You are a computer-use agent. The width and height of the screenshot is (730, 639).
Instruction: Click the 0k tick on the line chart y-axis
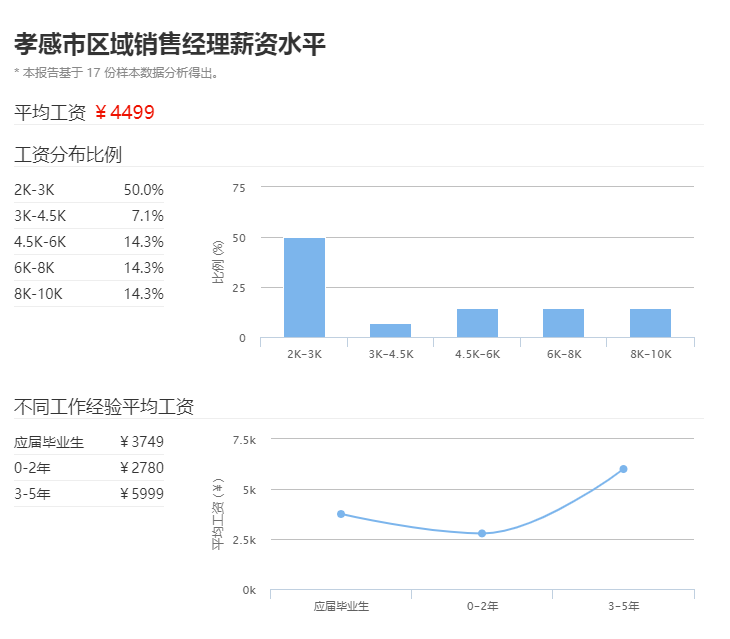pyautogui.click(x=250, y=590)
